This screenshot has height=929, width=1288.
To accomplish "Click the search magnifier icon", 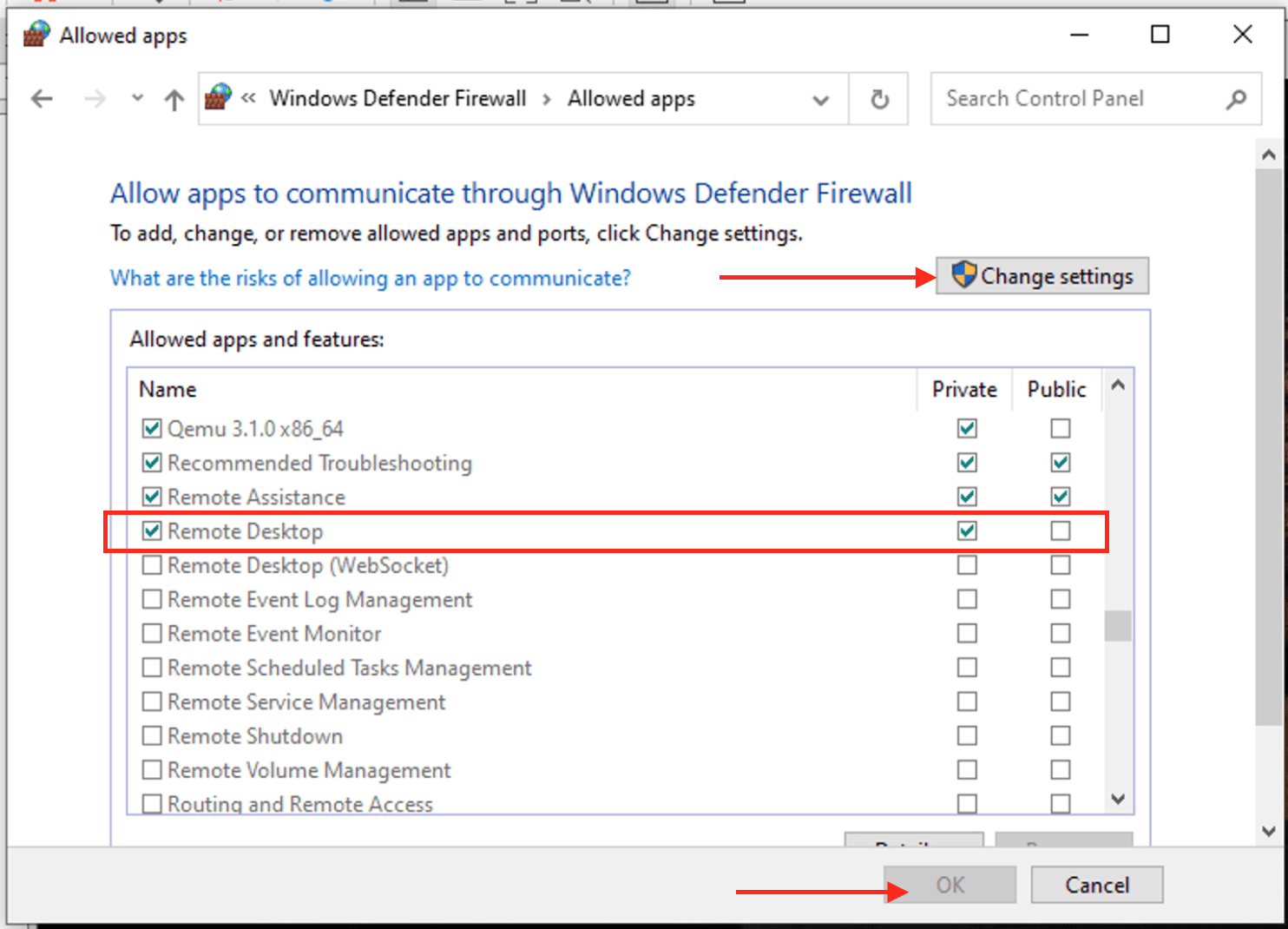I will click(1236, 100).
